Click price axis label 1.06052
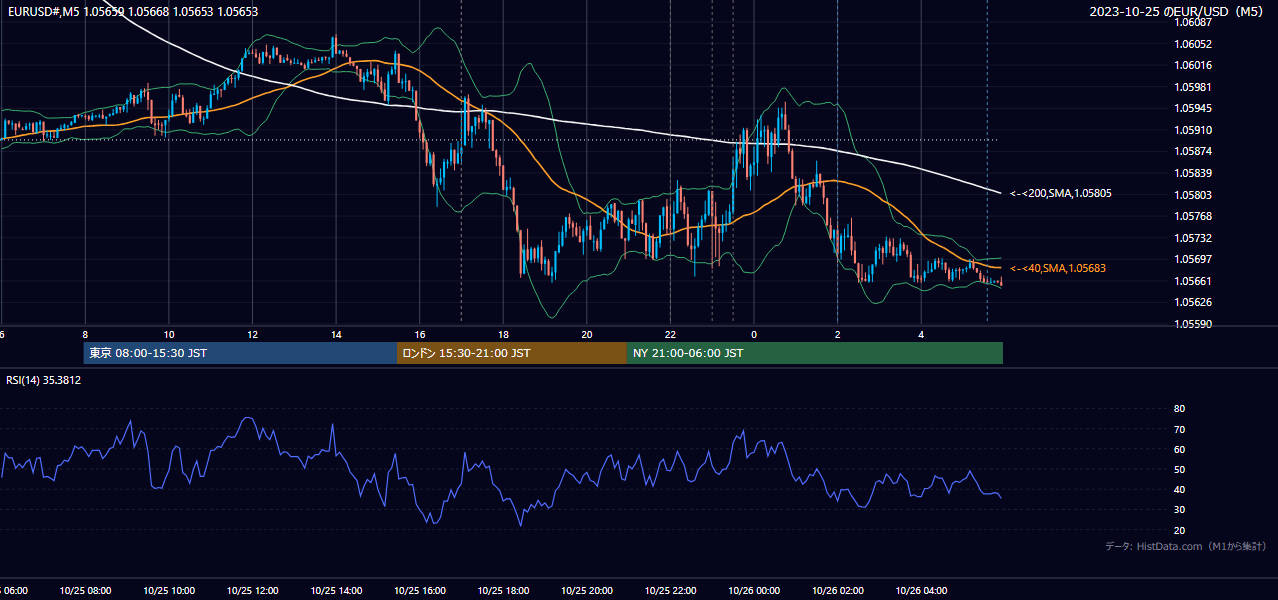1278x600 pixels. pos(1195,44)
